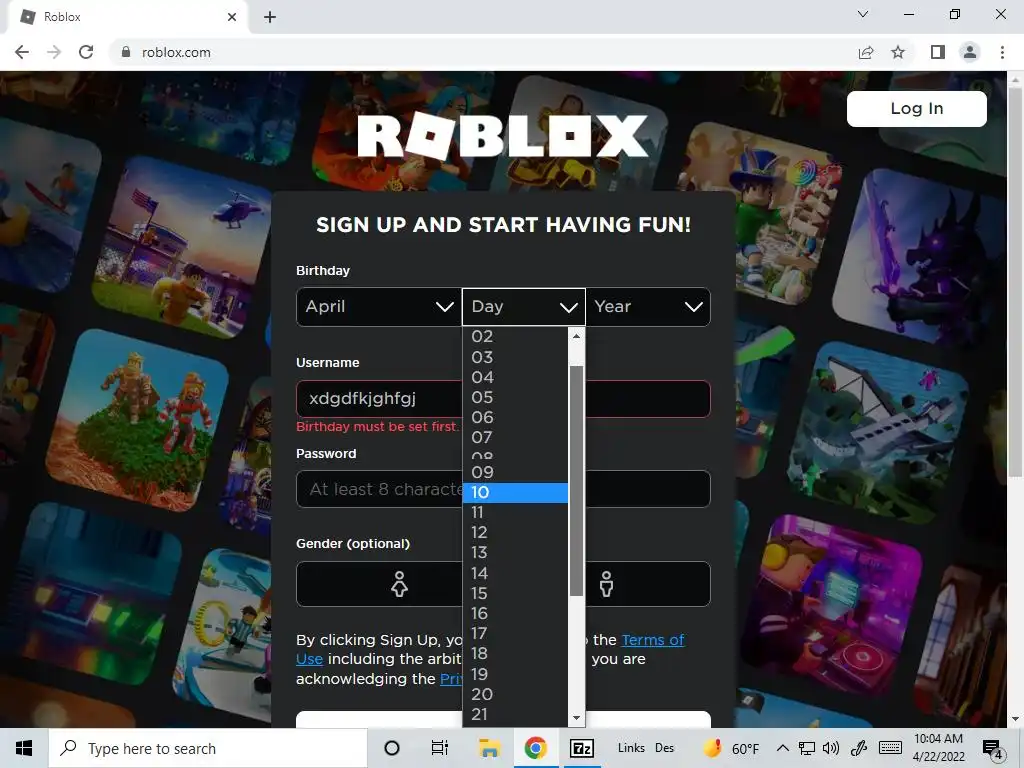Choose day 02 from the list

[515, 337]
